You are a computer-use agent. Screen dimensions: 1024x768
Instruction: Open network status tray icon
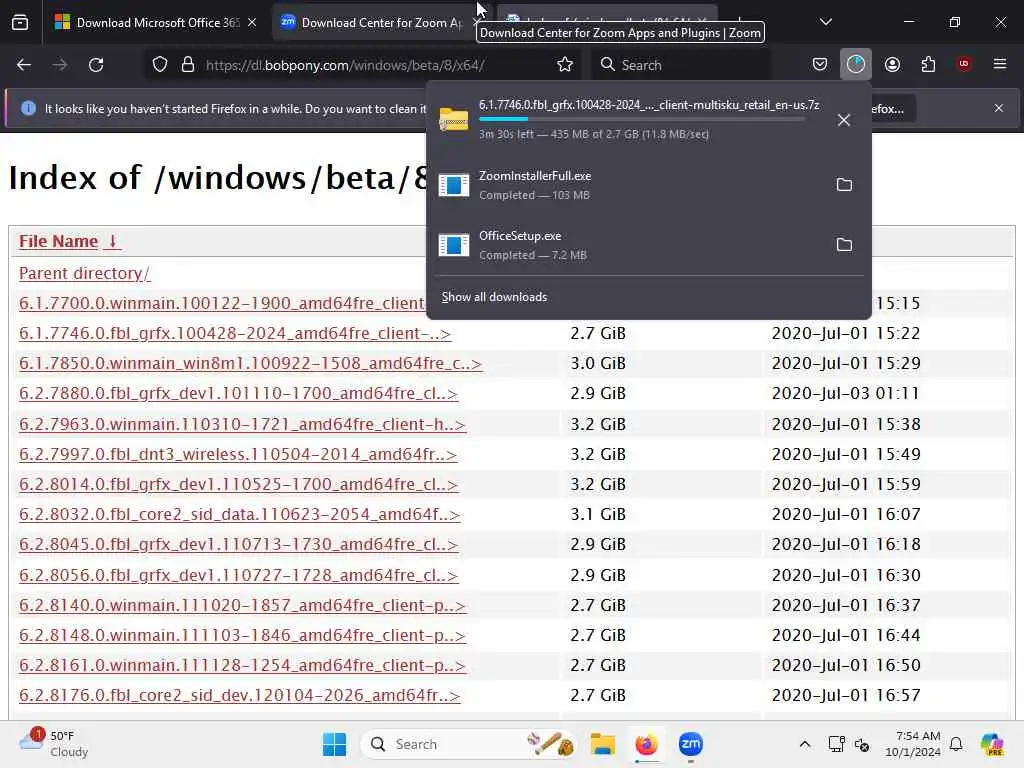pos(837,744)
